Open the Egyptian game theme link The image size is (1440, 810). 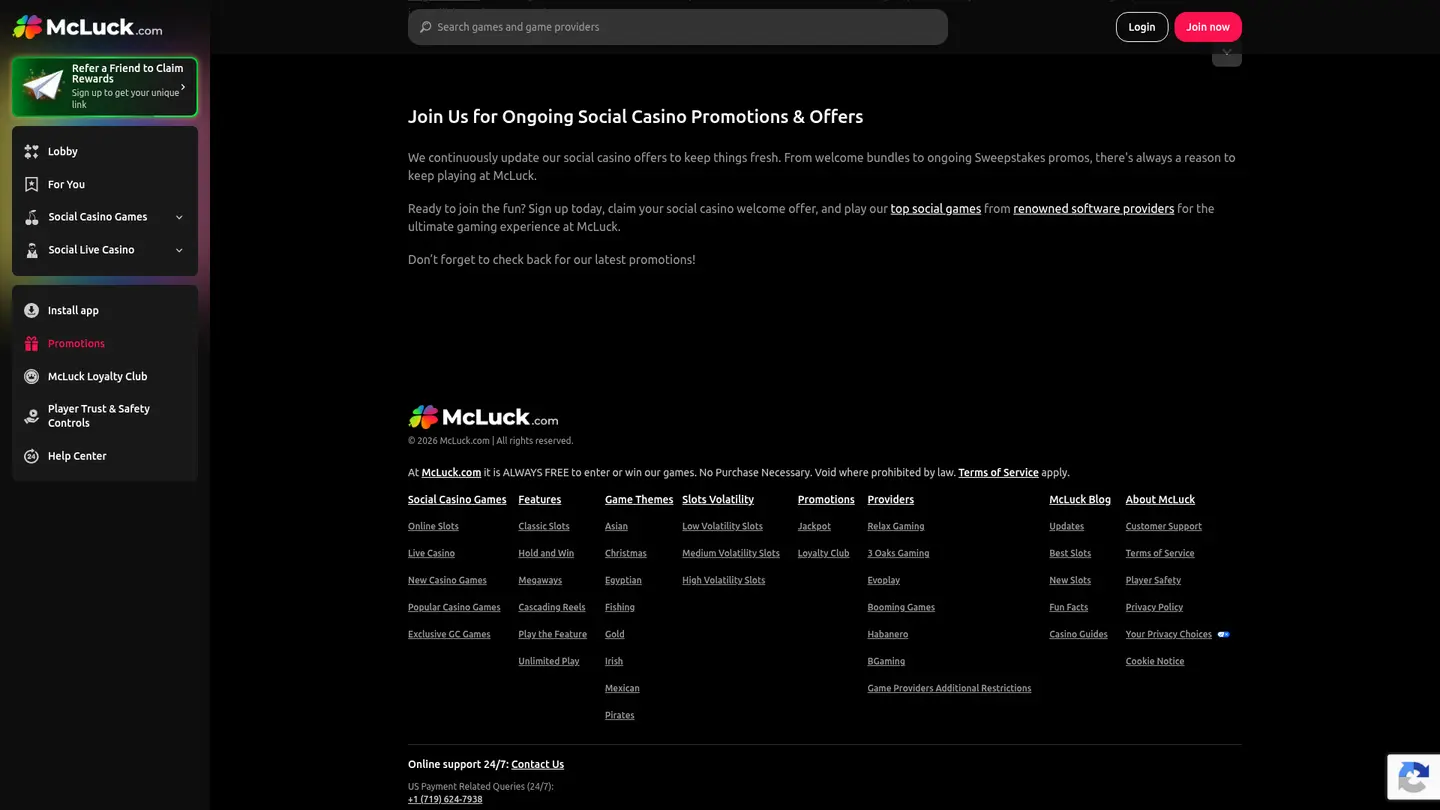(x=623, y=580)
